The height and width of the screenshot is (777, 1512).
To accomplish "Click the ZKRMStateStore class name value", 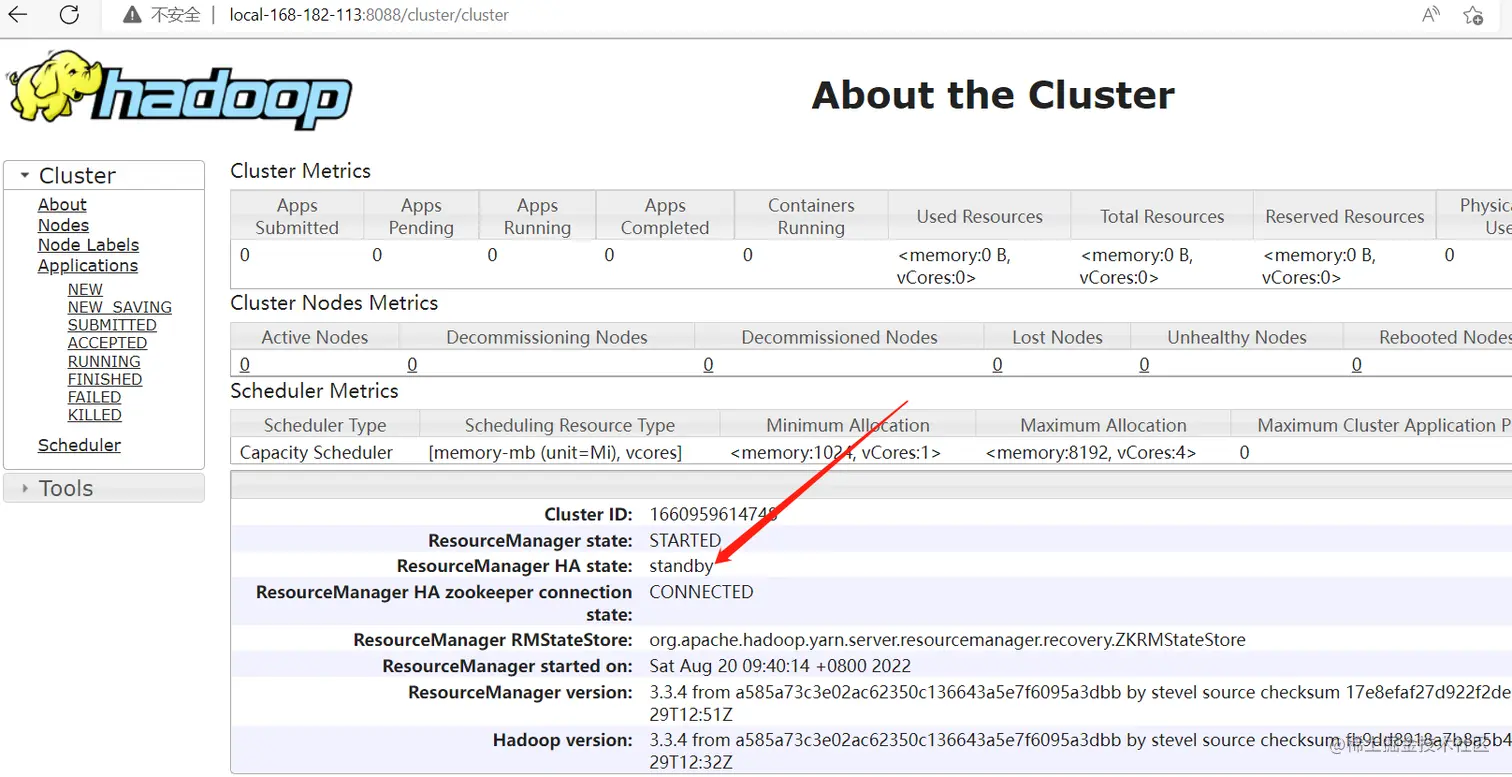I will point(947,640).
